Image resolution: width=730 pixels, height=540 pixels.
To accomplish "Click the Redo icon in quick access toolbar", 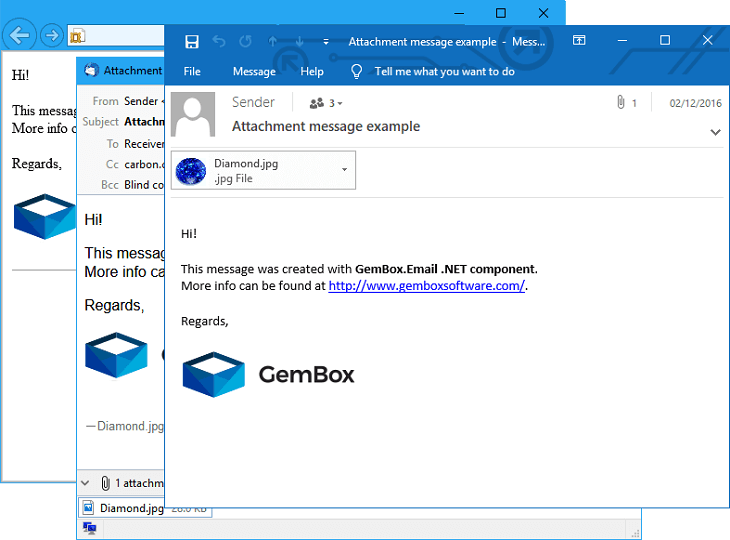I will pyautogui.click(x=245, y=42).
